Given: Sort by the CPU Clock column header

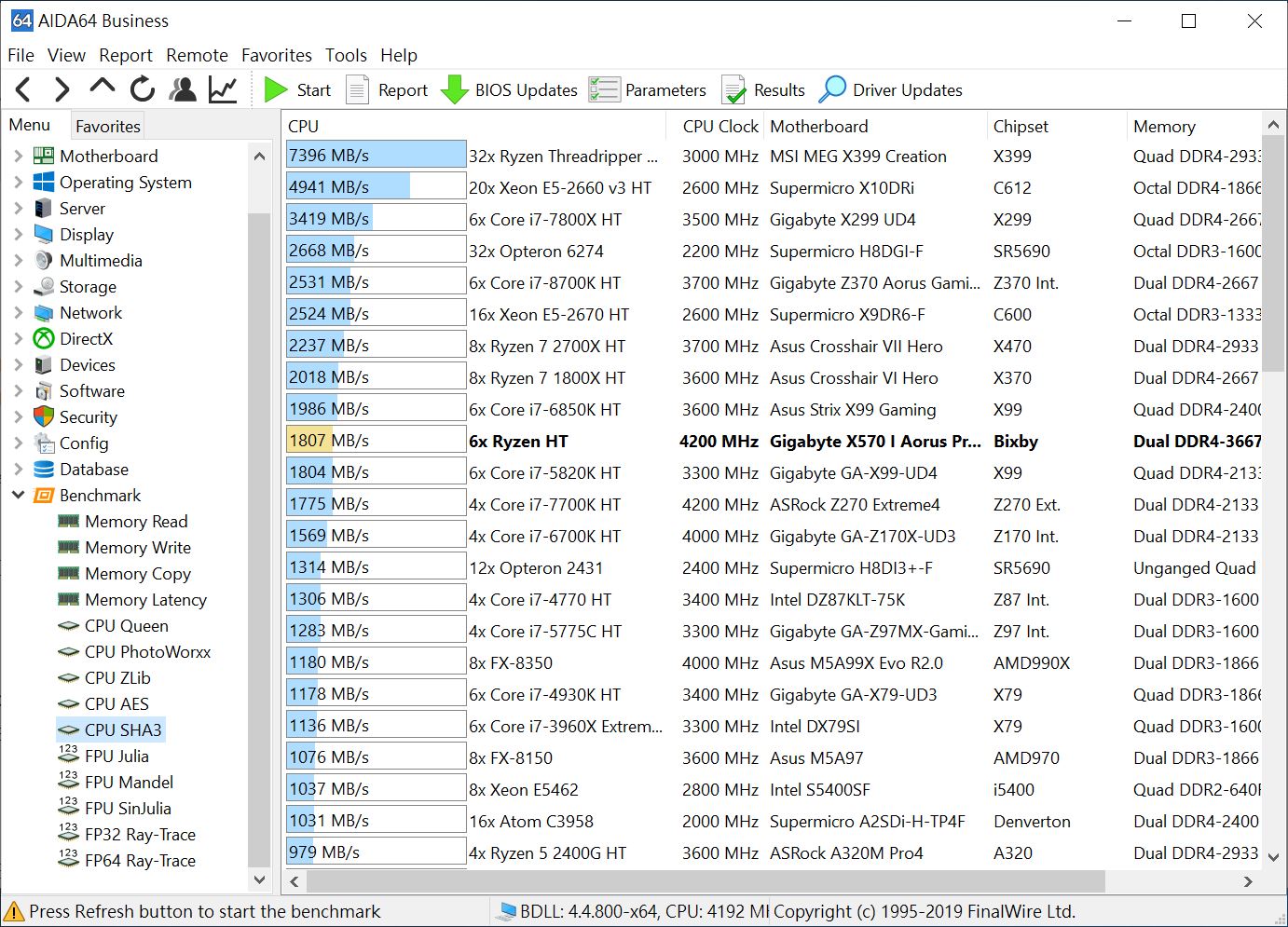Looking at the screenshot, I should click(719, 126).
